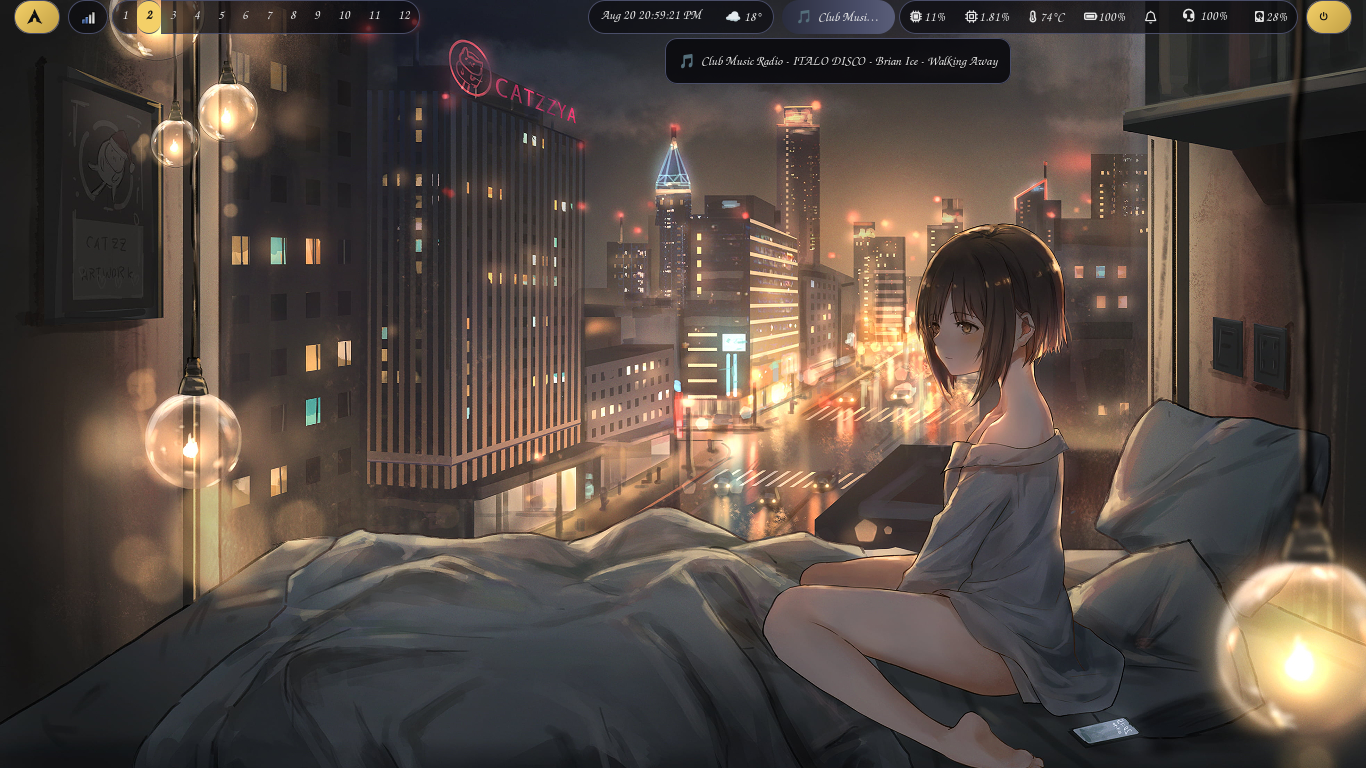Switch to workspace 1
Image resolution: width=1366 pixels, height=768 pixels.
point(125,16)
